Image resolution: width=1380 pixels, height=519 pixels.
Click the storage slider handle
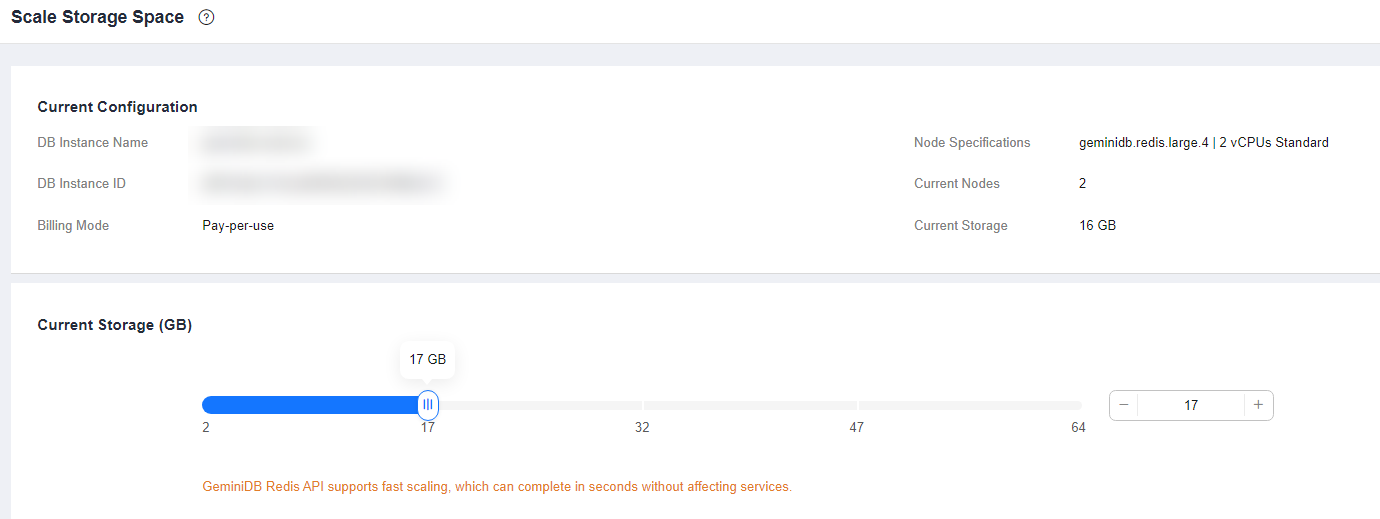click(428, 405)
